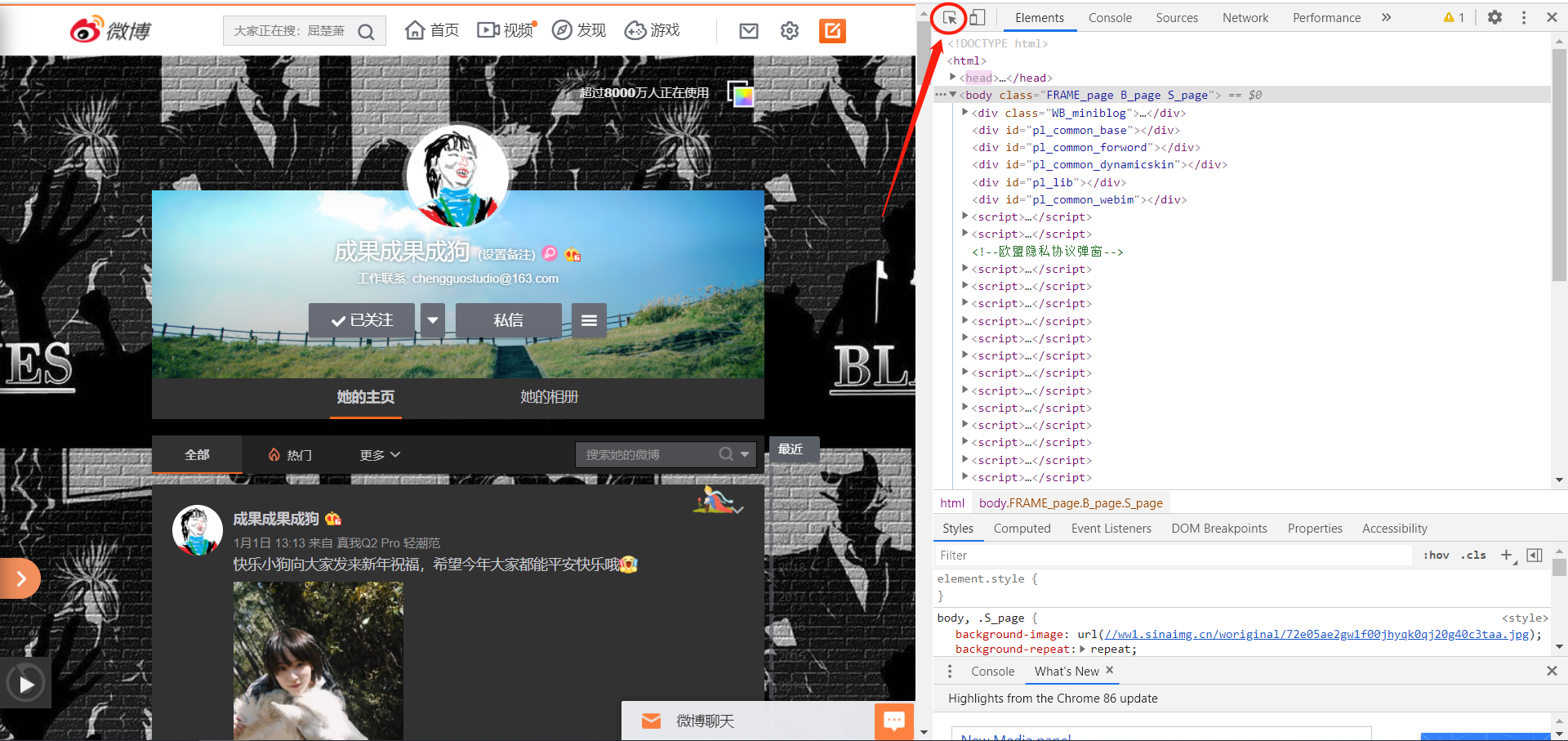Close the DevTools panel

click(1552, 17)
